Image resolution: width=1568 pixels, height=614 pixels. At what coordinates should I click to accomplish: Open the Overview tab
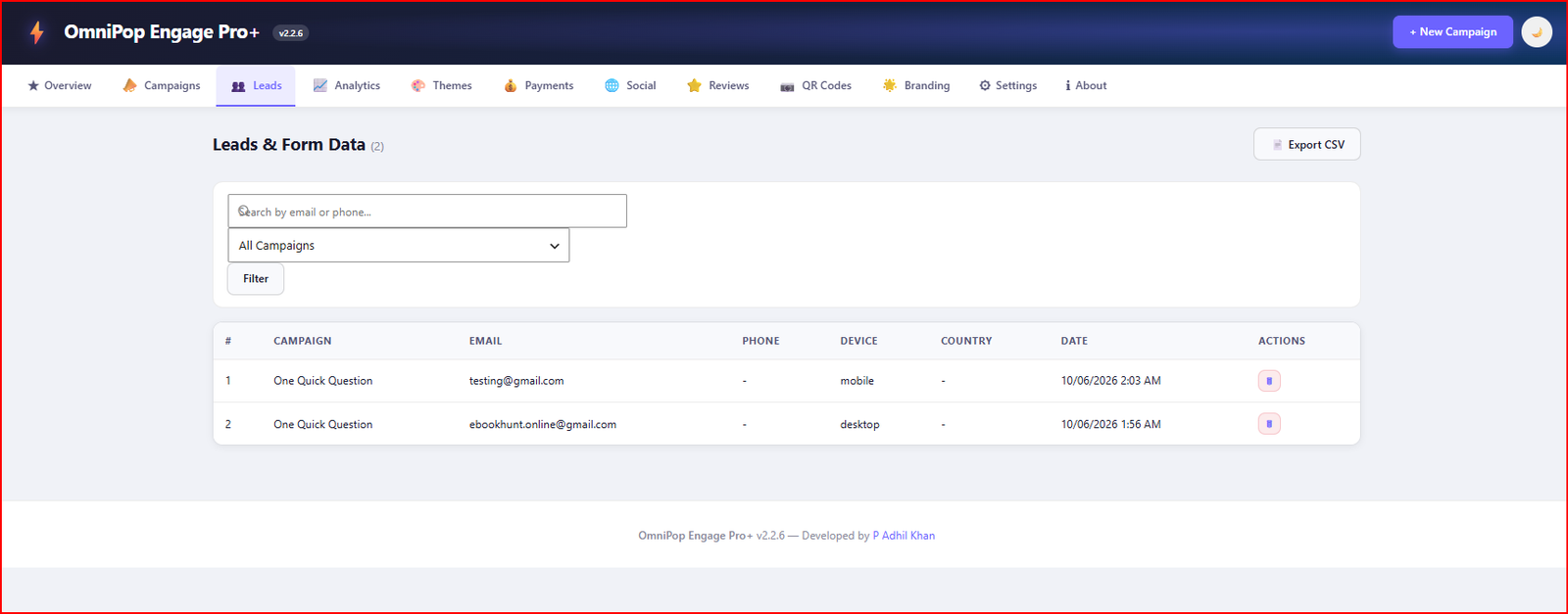pyautogui.click(x=59, y=86)
